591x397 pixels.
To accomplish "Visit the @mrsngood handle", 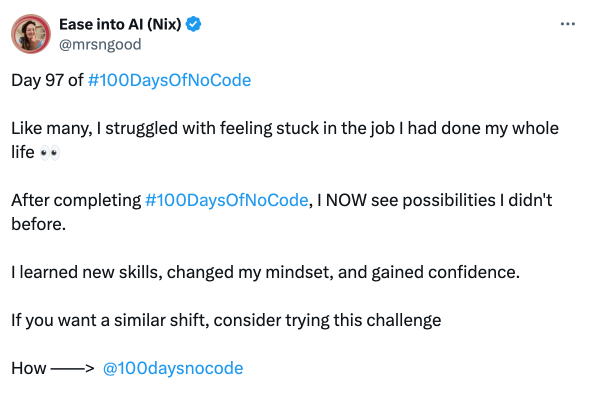I will (x=100, y=44).
